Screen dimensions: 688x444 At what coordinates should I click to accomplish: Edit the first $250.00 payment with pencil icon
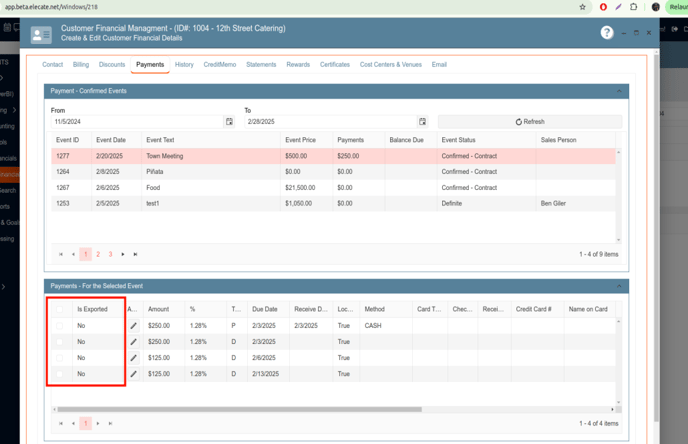133,325
